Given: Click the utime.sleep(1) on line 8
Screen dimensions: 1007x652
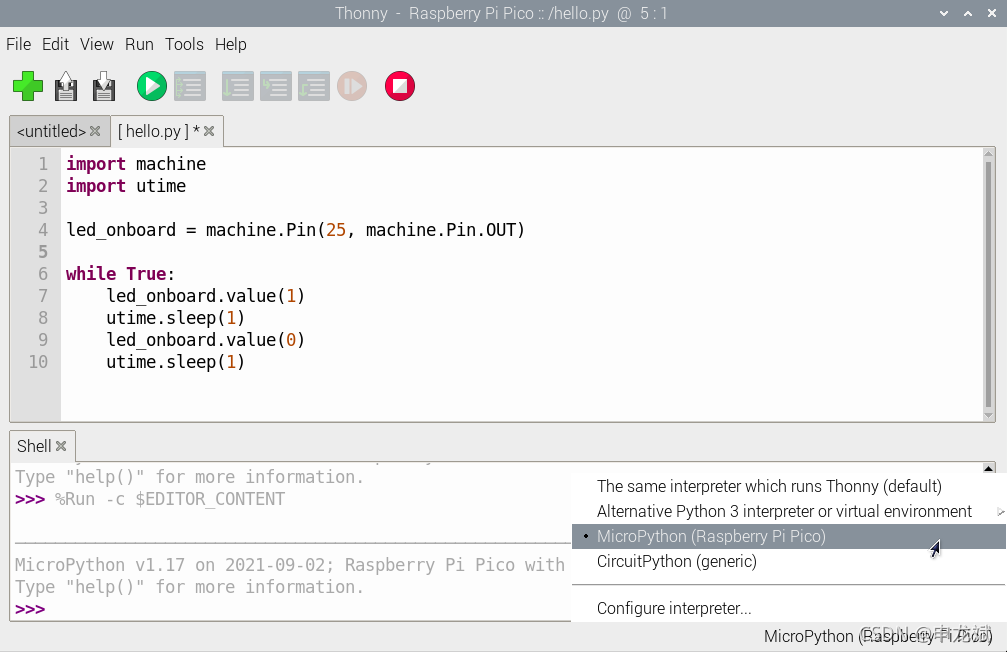Looking at the screenshot, I should 175,317.
